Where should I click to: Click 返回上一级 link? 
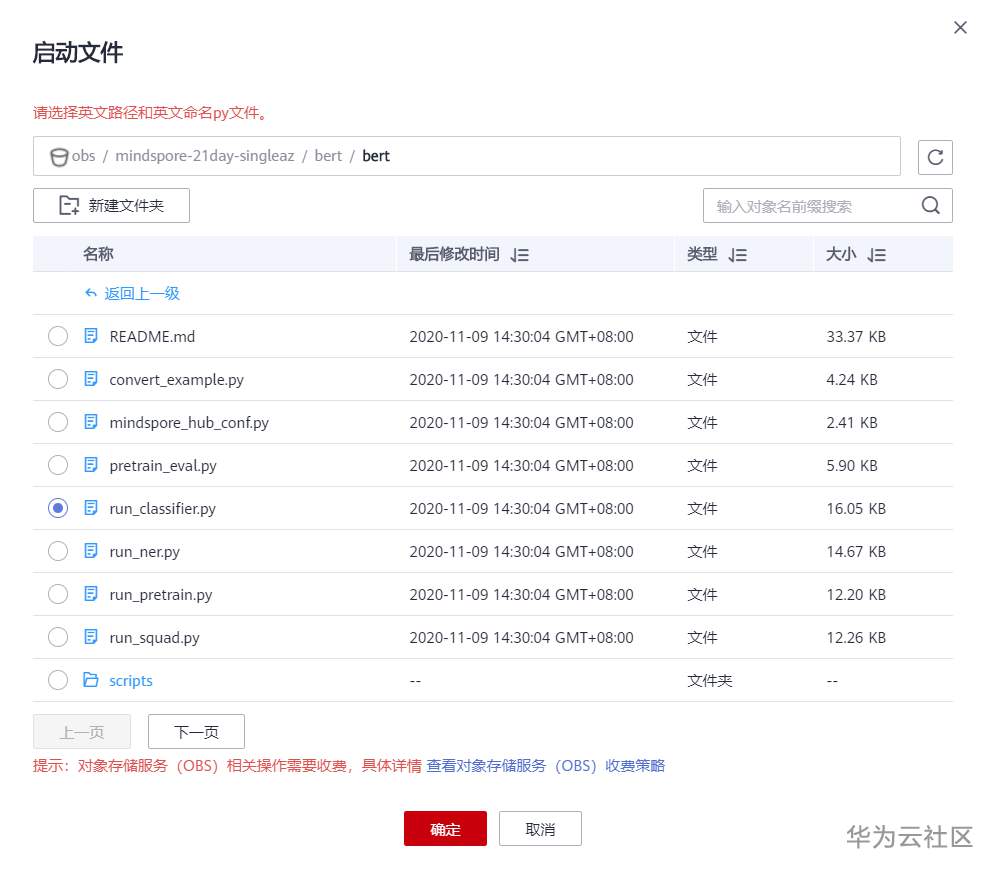pos(142,293)
